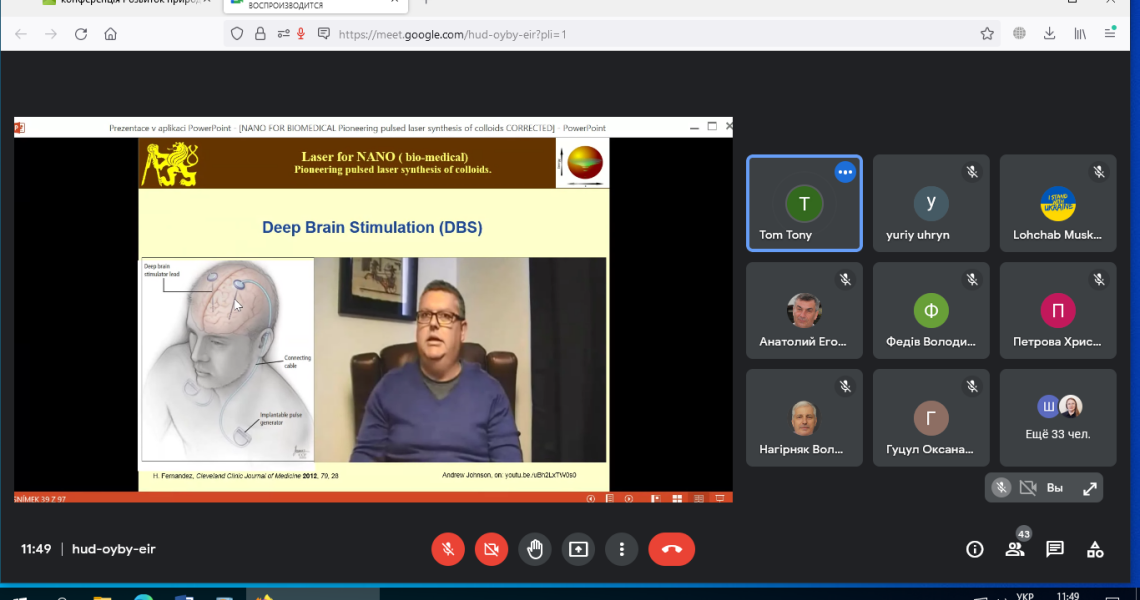The width and height of the screenshot is (1140, 600).
Task: Open browser hamburger menu
Action: (x=1109, y=34)
